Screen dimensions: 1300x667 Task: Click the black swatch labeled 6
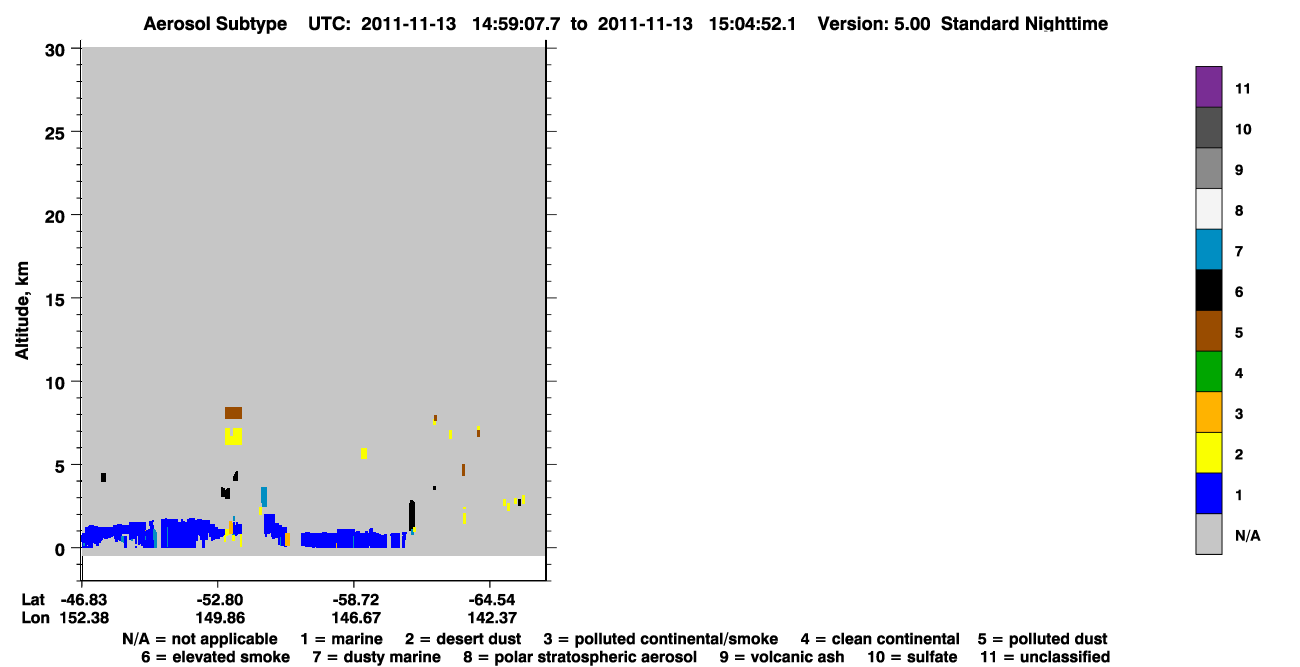click(1208, 290)
